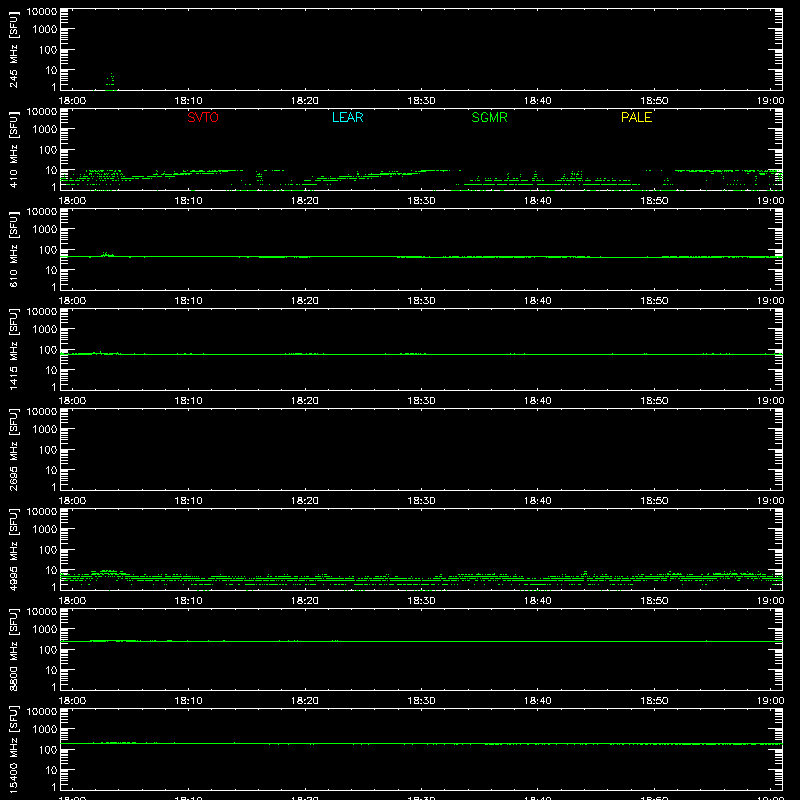Click the 10 tick of the 1415 MHz panel
800x800 pixels.
51,370
